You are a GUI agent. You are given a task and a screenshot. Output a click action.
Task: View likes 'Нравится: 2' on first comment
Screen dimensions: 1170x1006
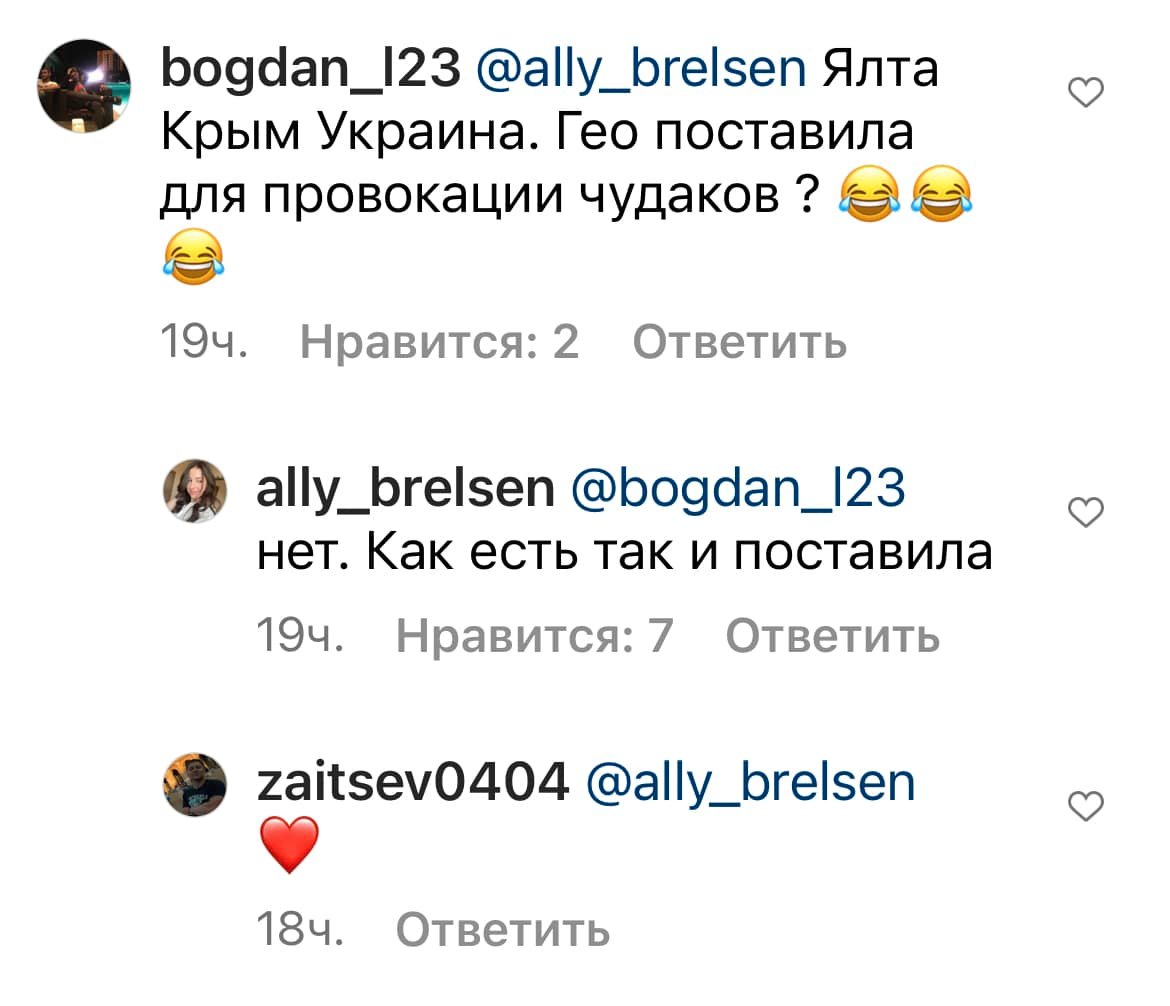point(439,342)
